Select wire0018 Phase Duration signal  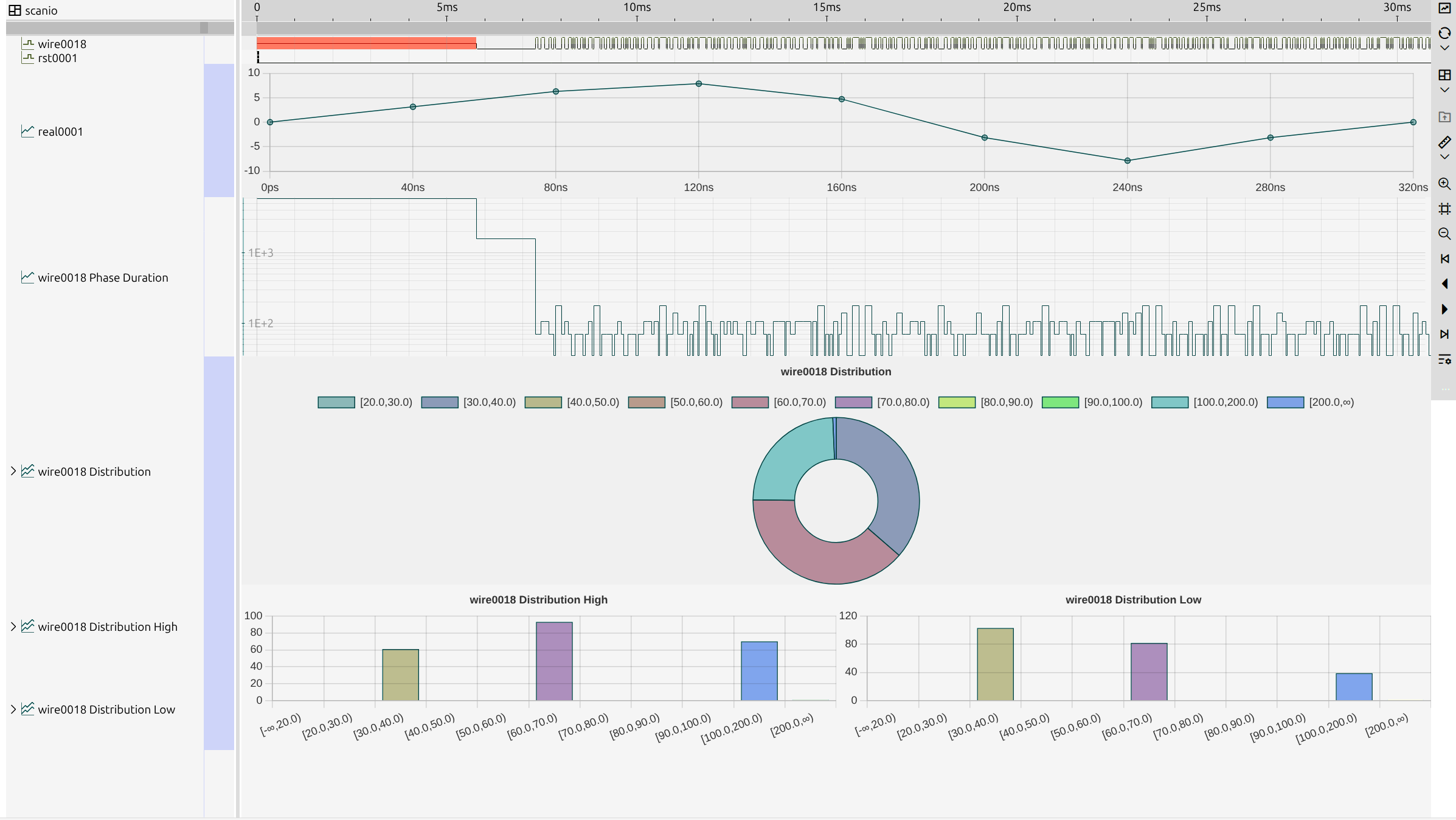[x=103, y=278]
